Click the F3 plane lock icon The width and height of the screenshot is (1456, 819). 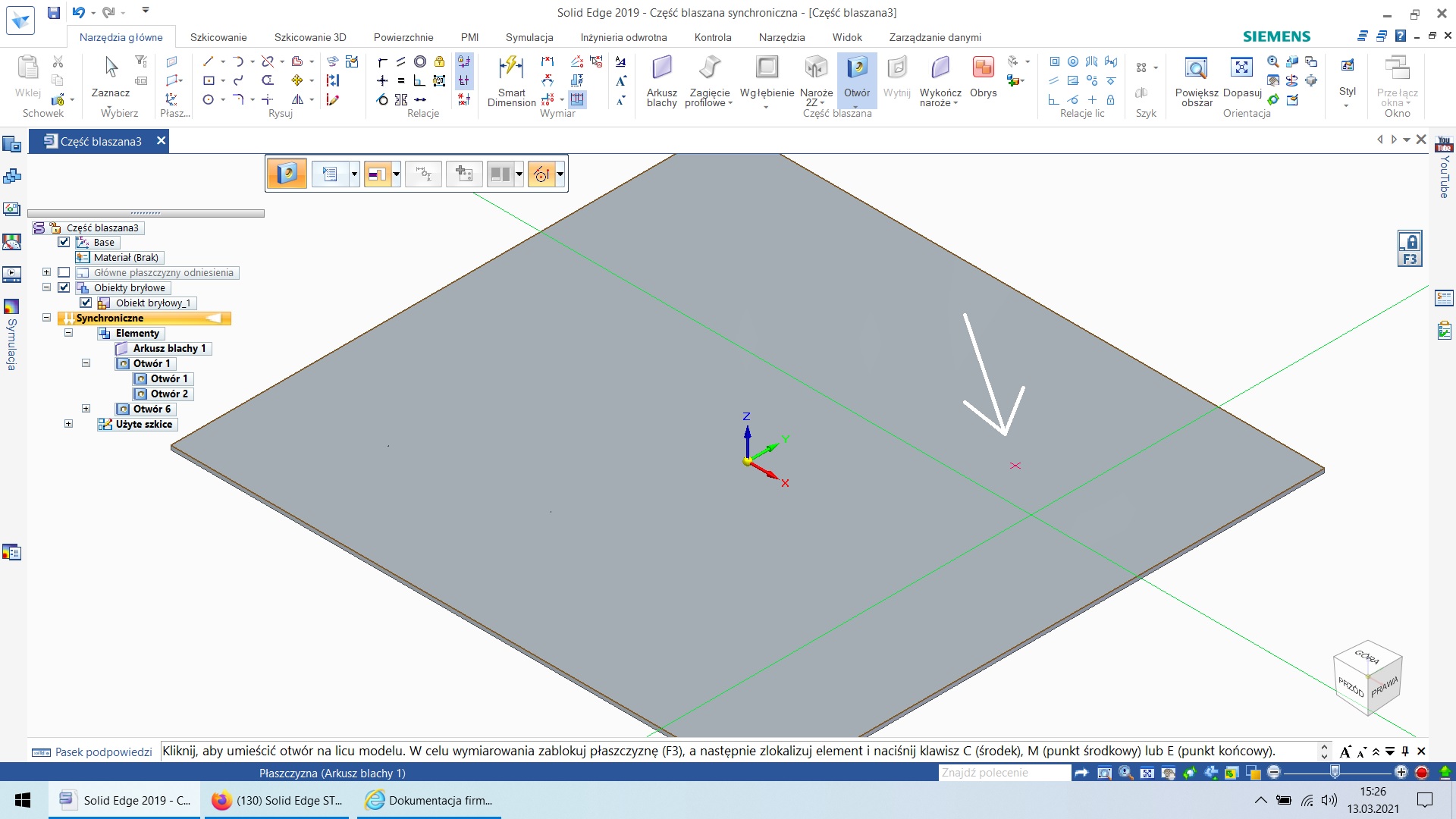coord(1410,249)
